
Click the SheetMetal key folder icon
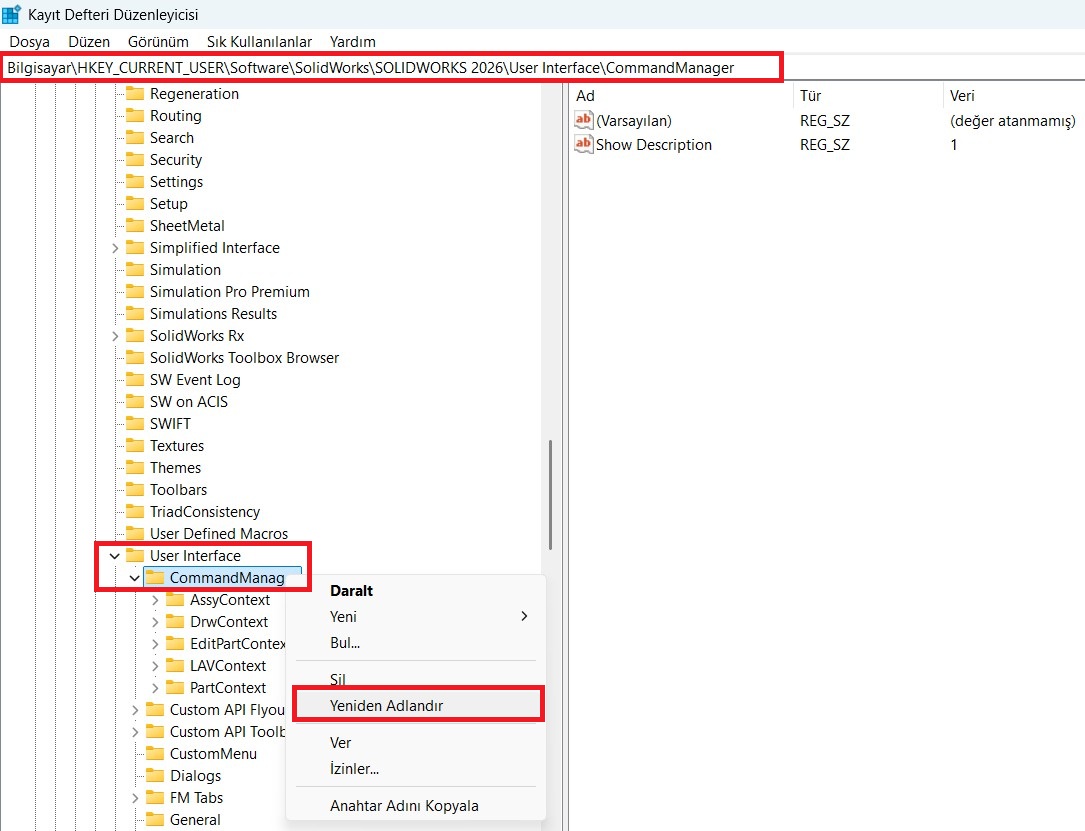coord(135,225)
